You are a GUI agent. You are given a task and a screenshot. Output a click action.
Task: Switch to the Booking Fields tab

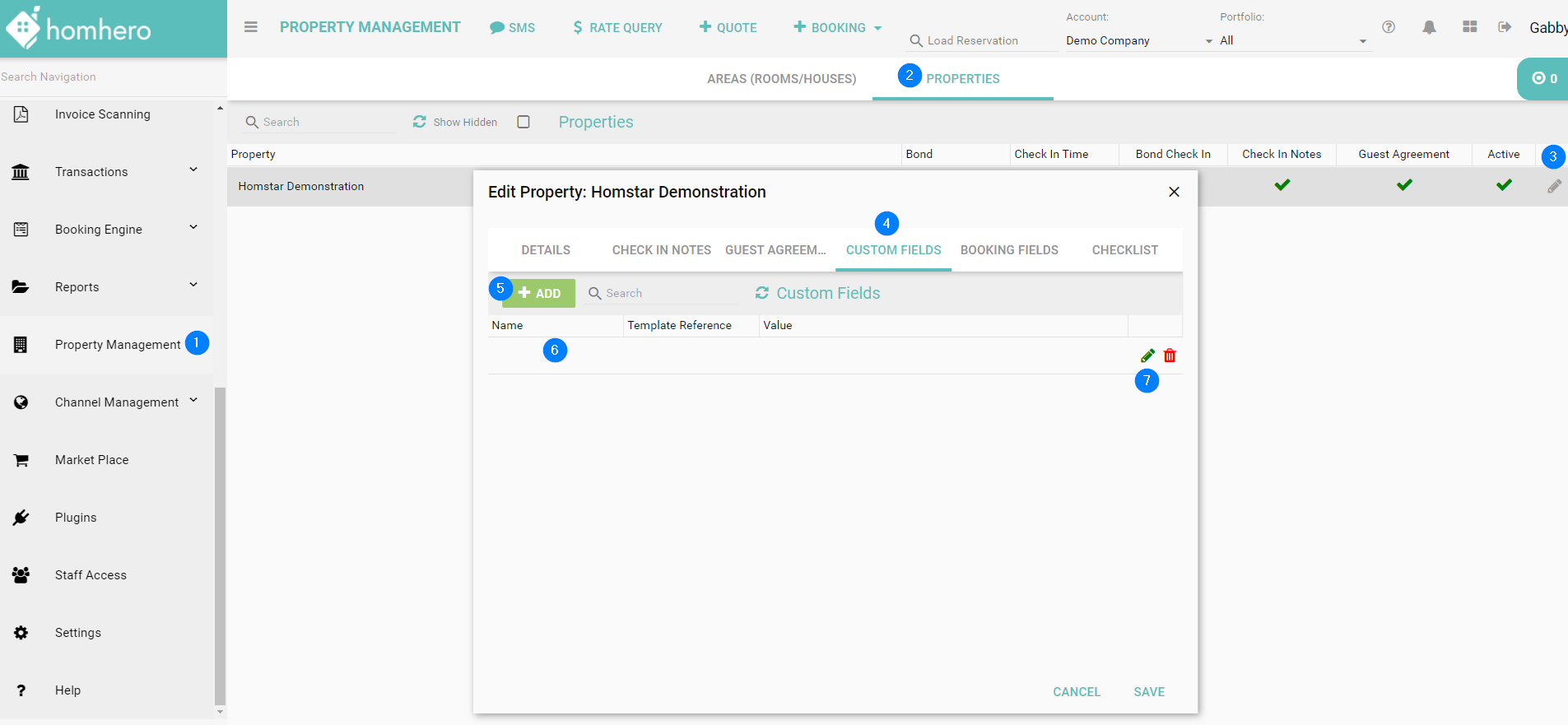[1009, 250]
